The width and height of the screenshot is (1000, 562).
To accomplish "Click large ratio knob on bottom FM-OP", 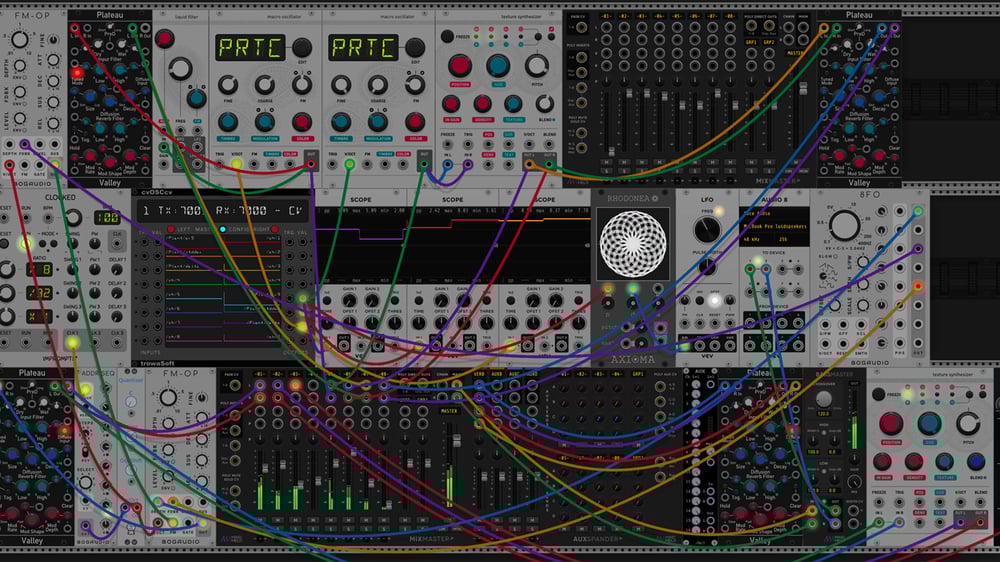I will coord(168,397).
